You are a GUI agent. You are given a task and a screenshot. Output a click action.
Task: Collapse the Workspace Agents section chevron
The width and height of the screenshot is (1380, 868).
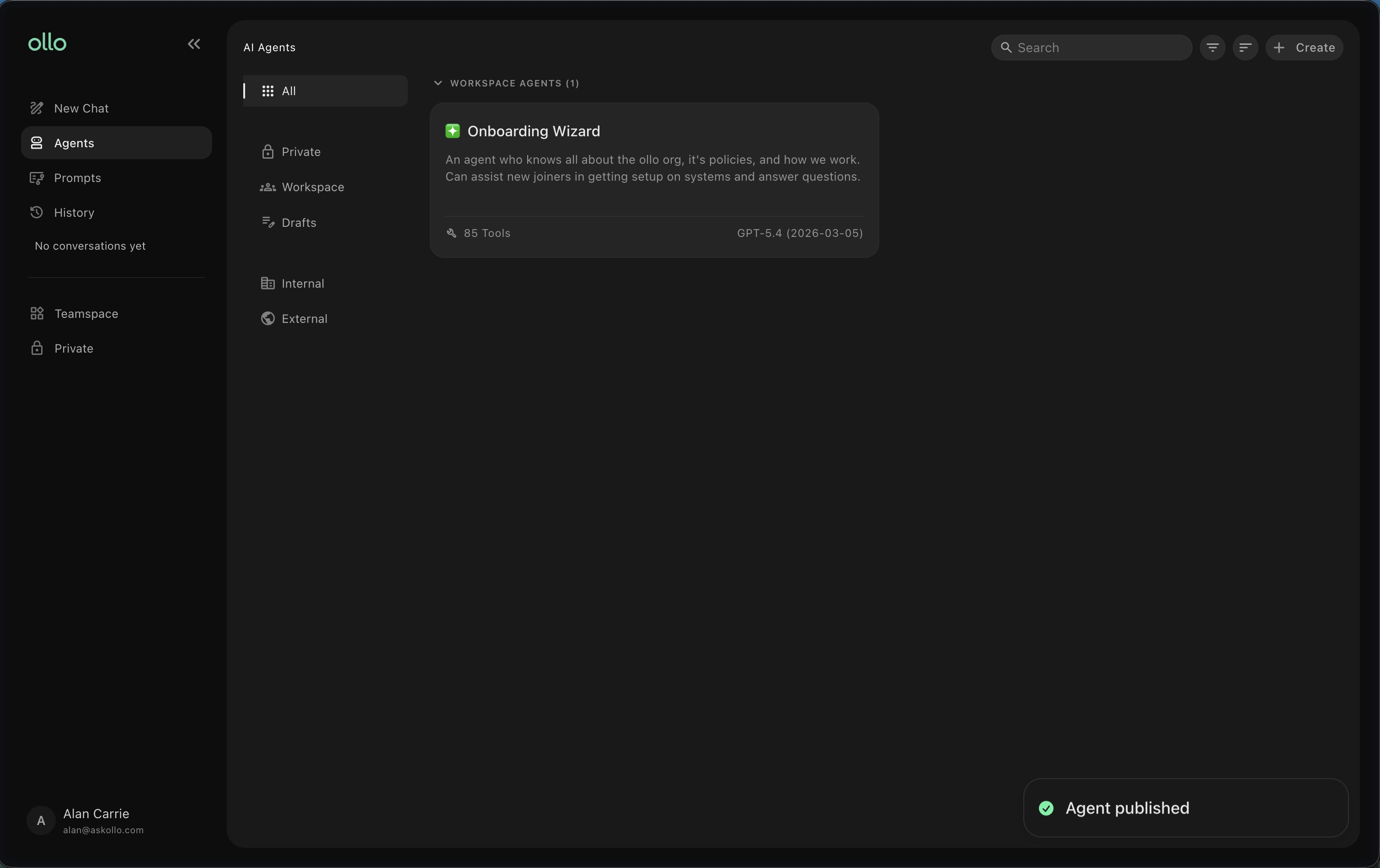(438, 83)
